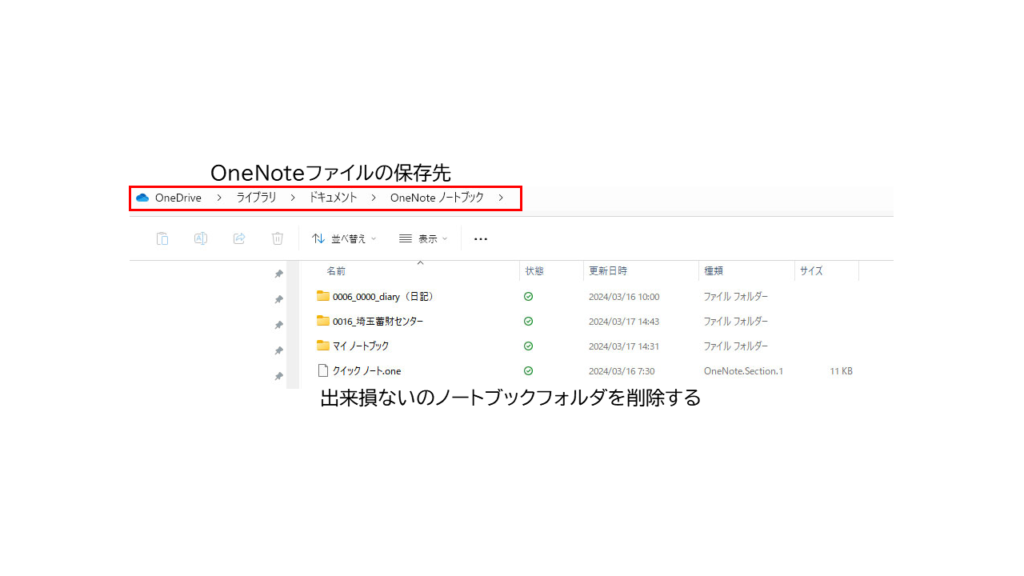
Task: Click the Paste clipboard toolbar icon
Action: coord(162,238)
